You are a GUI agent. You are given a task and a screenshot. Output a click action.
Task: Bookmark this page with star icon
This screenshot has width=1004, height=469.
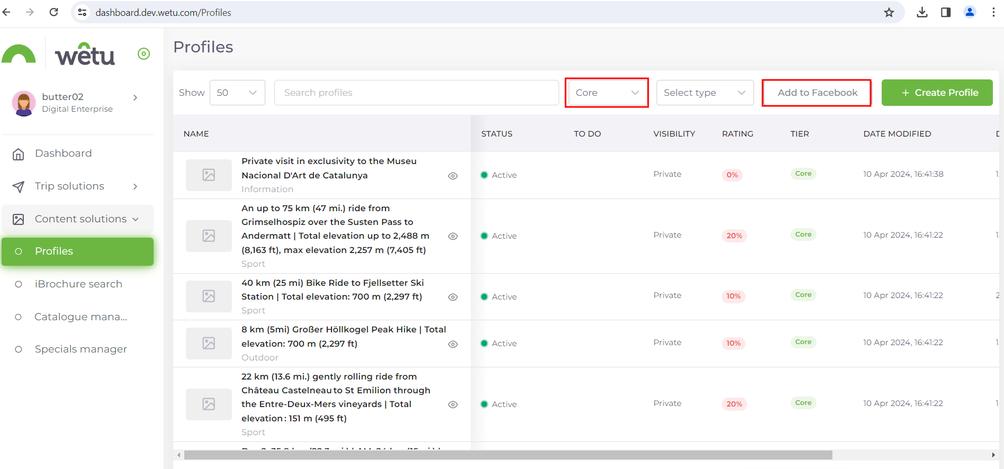pyautogui.click(x=888, y=12)
